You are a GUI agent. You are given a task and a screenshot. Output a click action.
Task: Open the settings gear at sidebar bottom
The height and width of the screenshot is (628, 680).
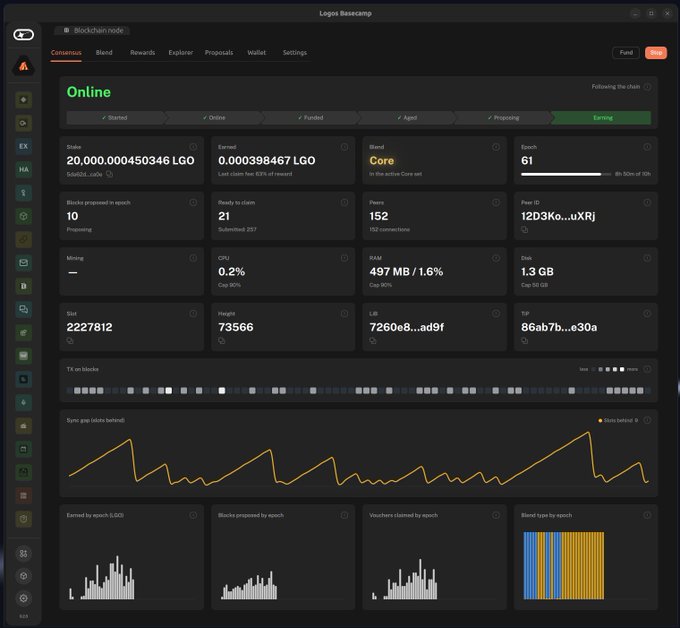pos(23,598)
